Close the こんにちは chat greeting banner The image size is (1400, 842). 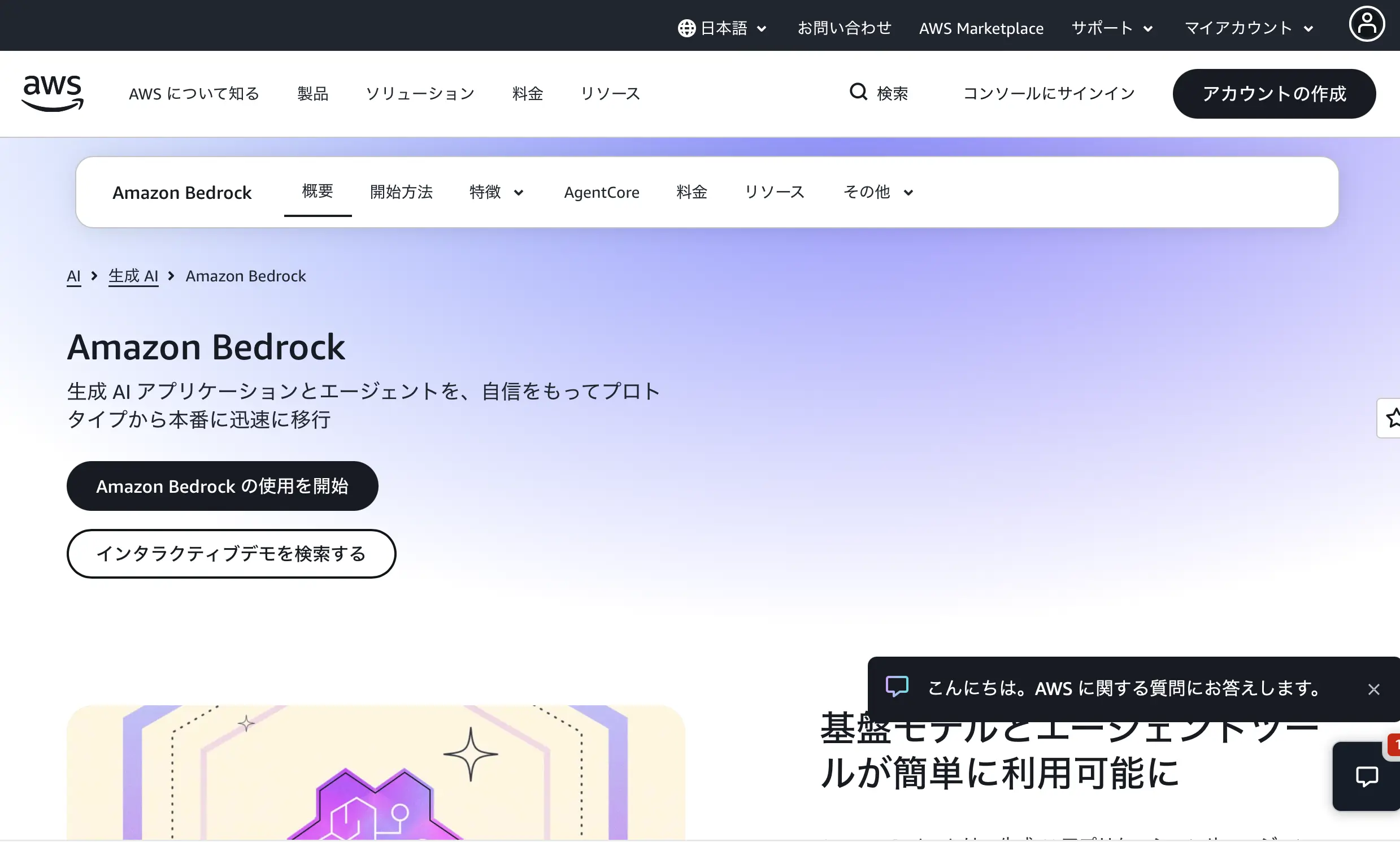click(x=1373, y=689)
